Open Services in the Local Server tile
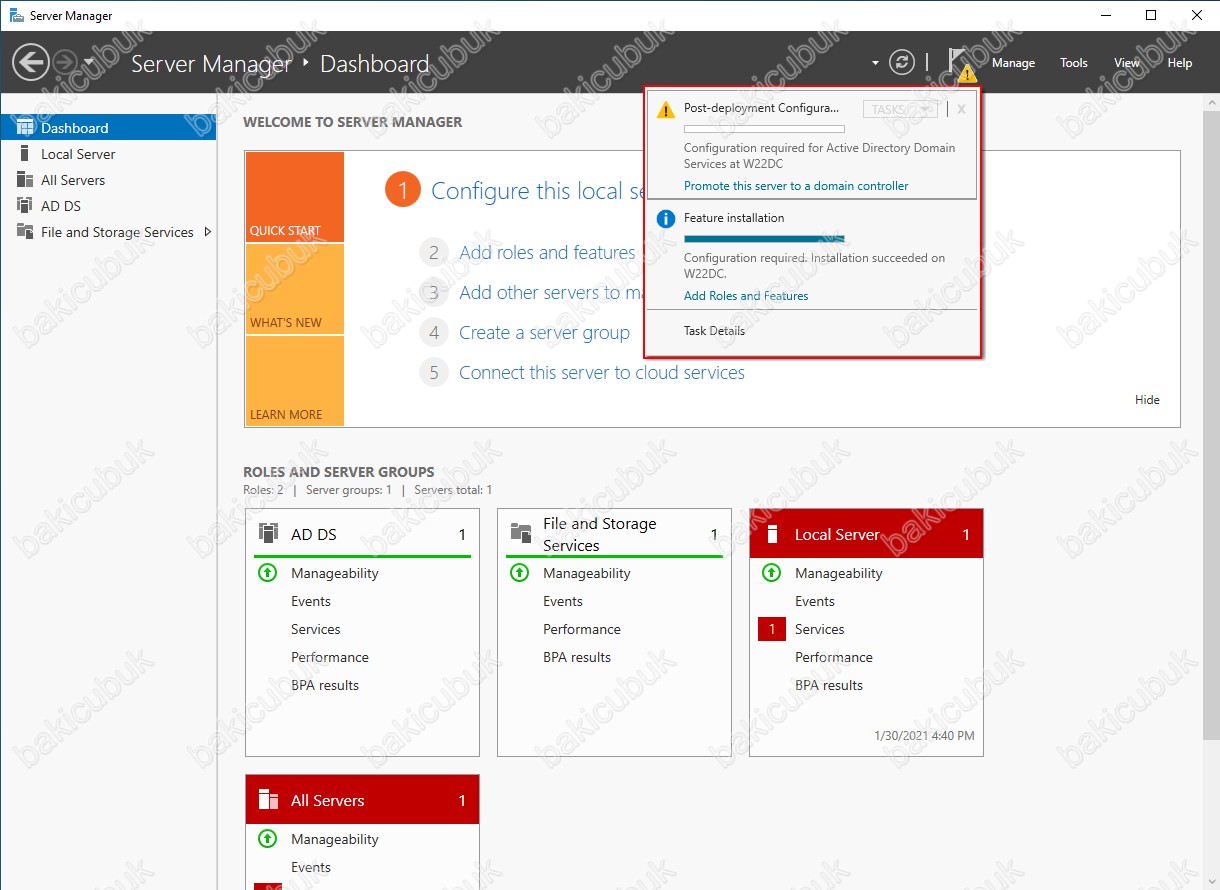1220x890 pixels. click(820, 629)
